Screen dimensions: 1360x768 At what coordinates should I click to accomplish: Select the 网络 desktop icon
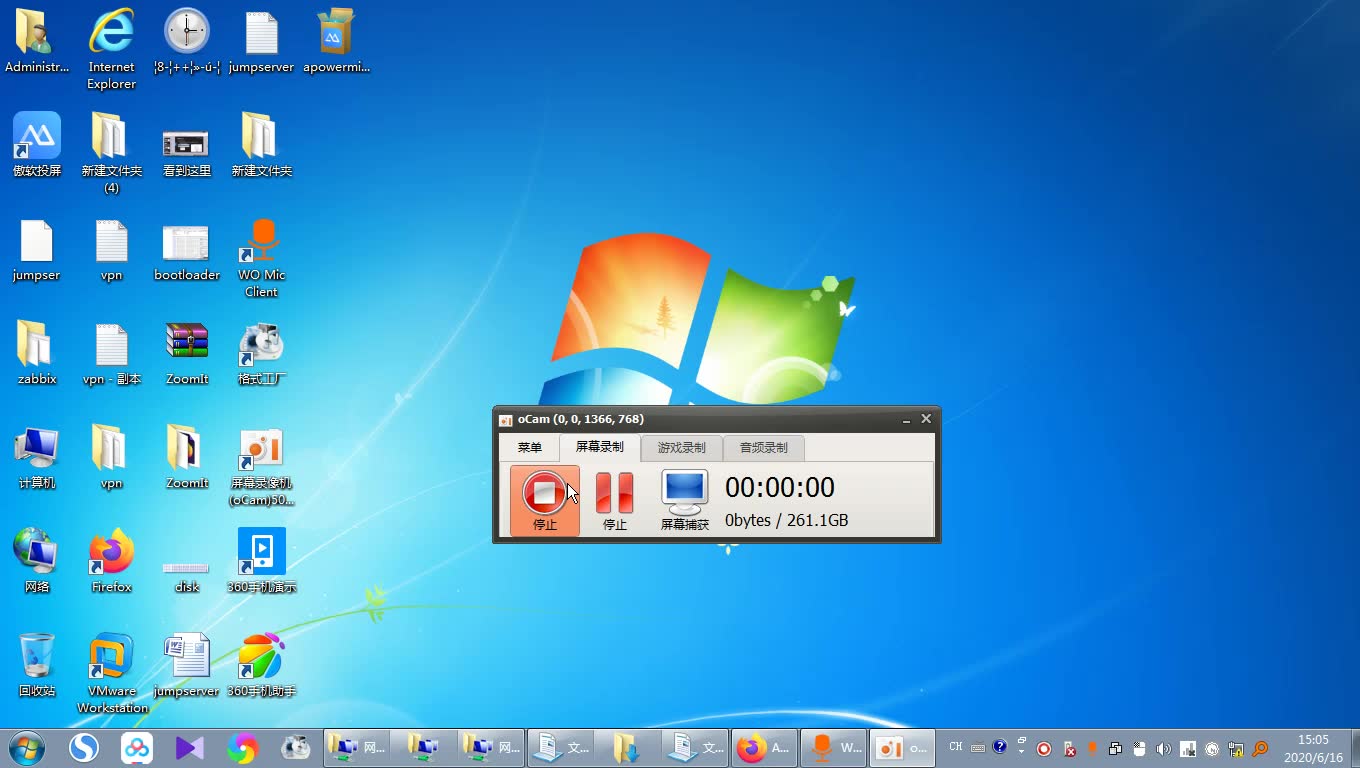pyautogui.click(x=37, y=562)
